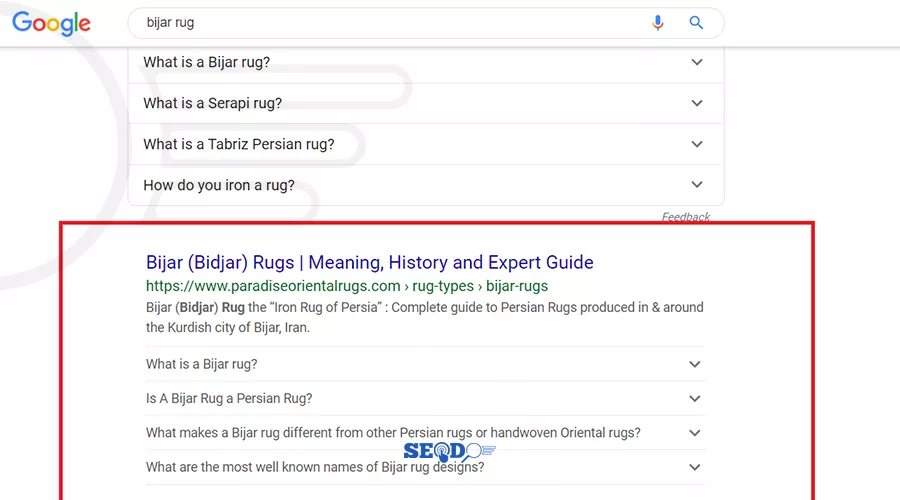Click the "Is A Bijar Rug a Persian Rug?" text
900x500 pixels.
[x=229, y=398]
